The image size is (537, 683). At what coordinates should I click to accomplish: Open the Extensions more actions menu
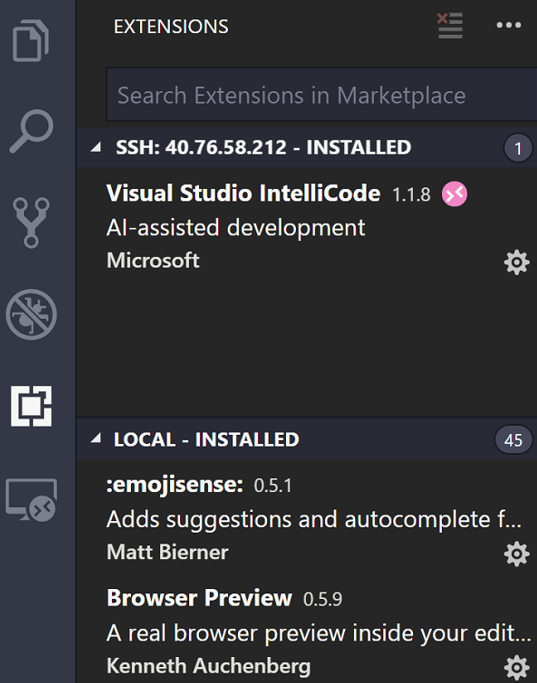click(509, 25)
